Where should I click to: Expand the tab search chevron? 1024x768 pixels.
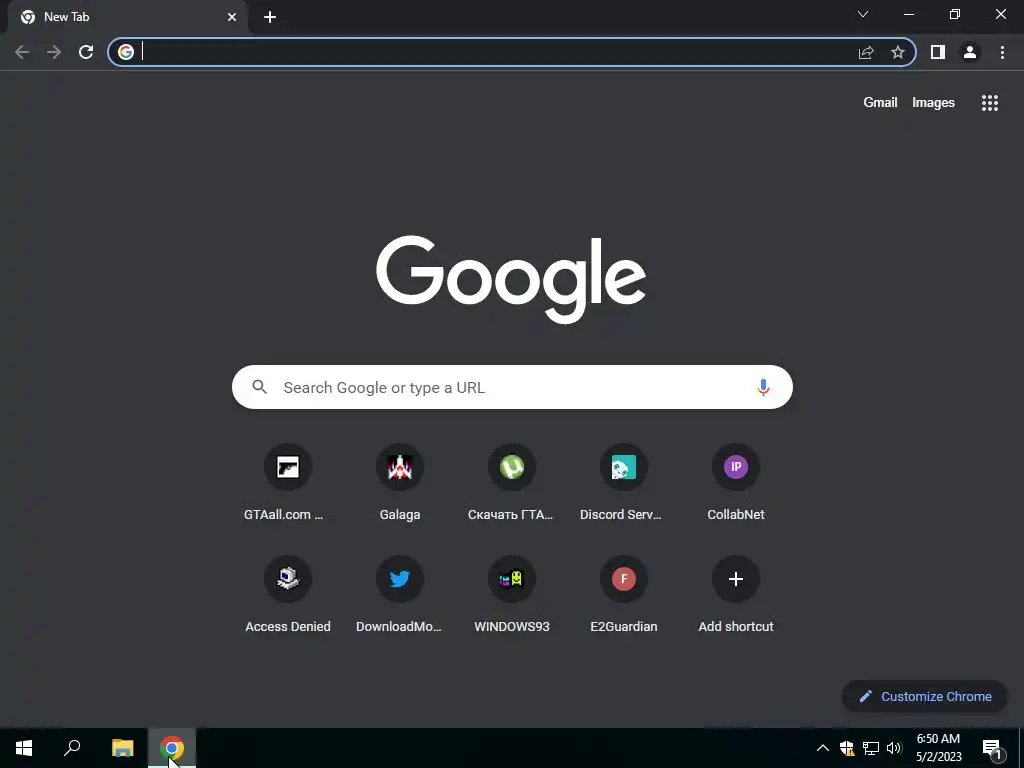point(863,14)
